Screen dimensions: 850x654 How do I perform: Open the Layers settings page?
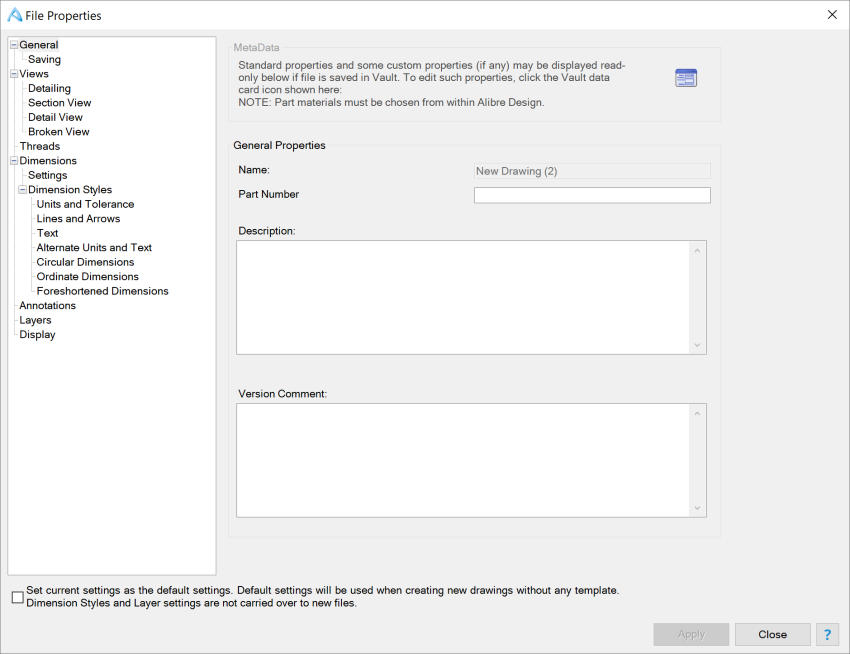[35, 320]
